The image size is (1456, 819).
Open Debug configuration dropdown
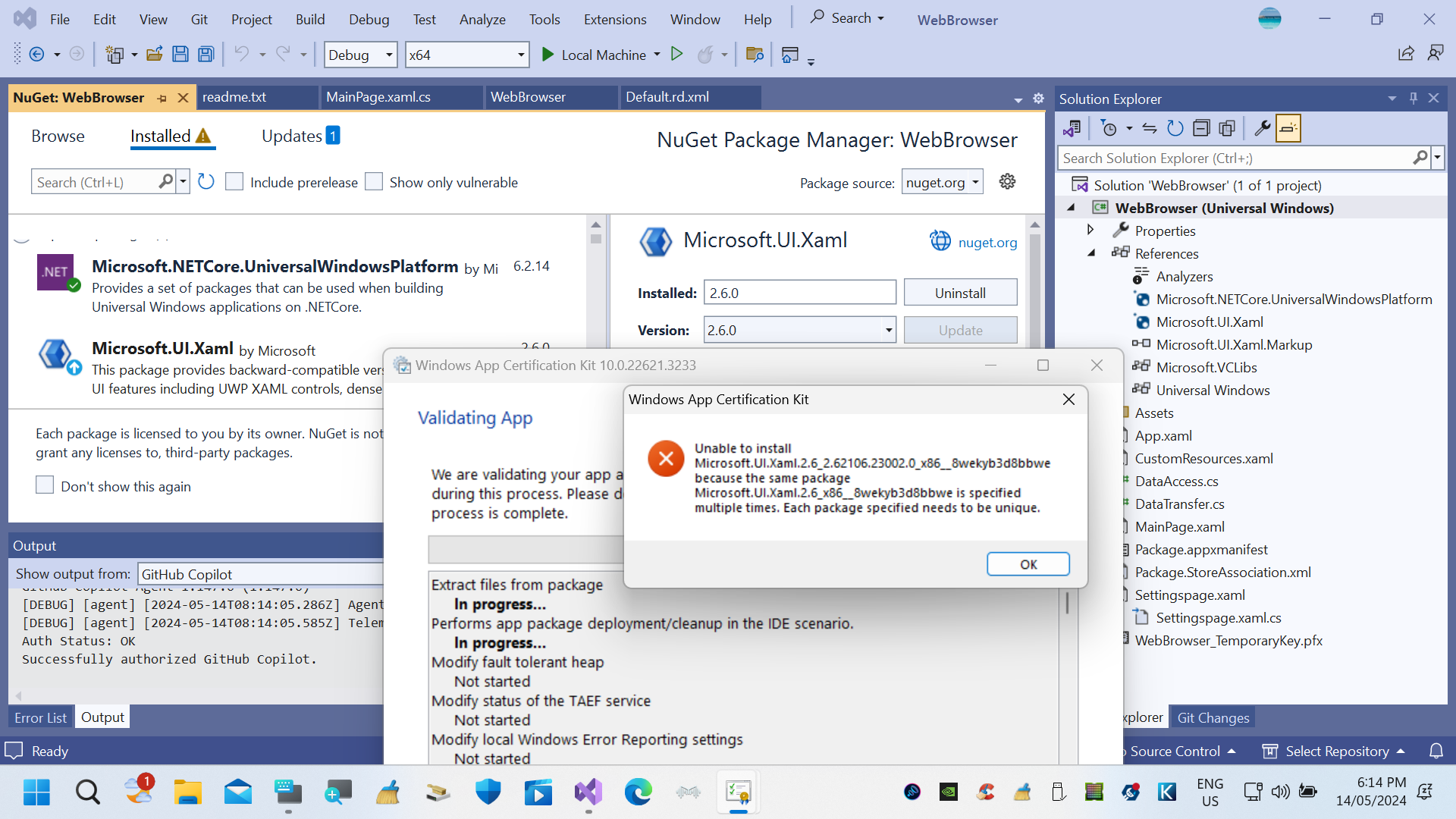[x=360, y=55]
